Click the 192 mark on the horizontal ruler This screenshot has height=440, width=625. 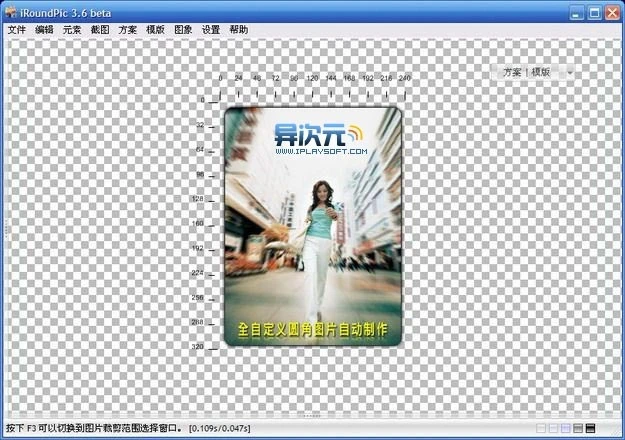coord(368,78)
